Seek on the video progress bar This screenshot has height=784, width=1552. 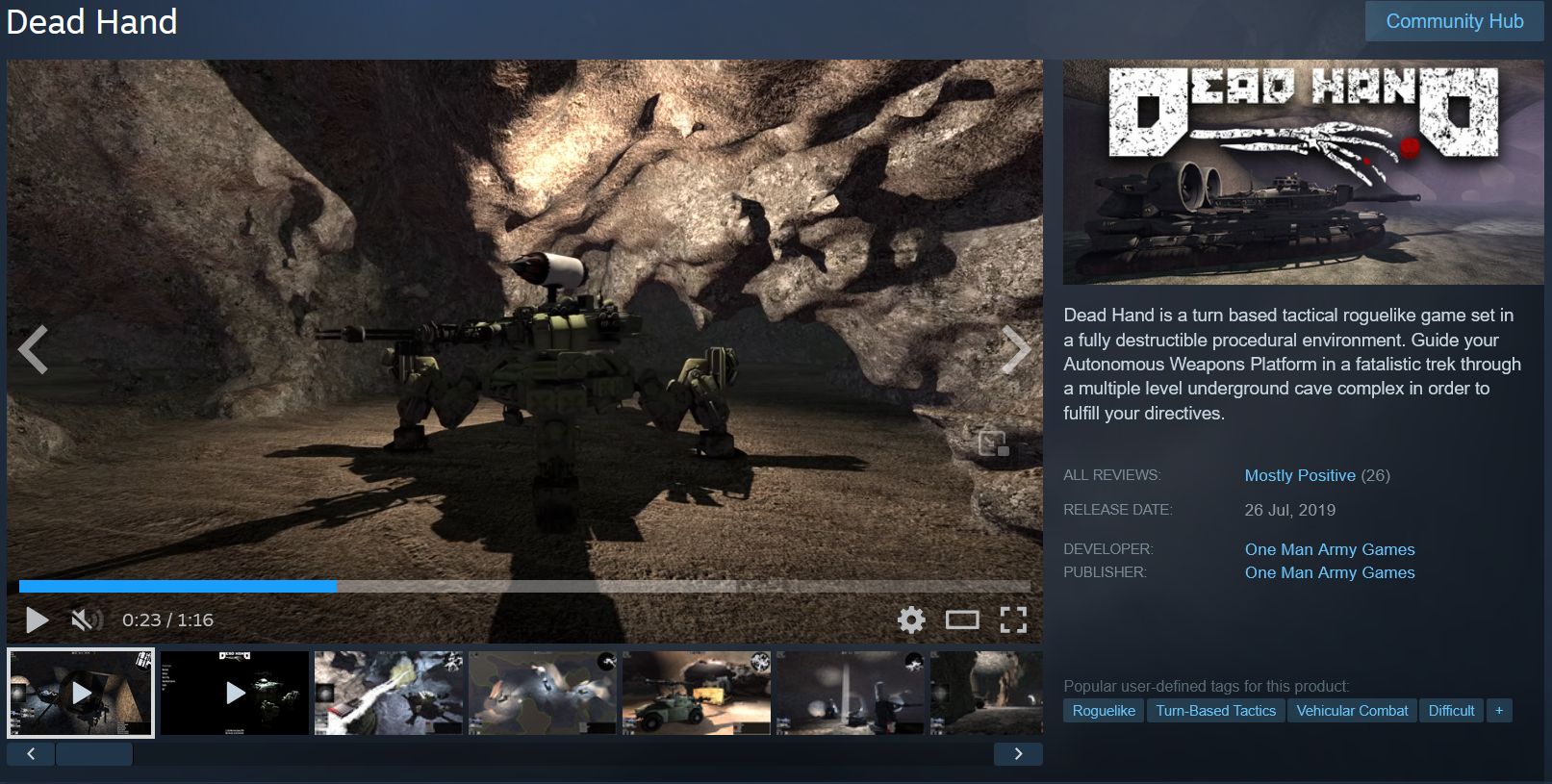click(524, 586)
